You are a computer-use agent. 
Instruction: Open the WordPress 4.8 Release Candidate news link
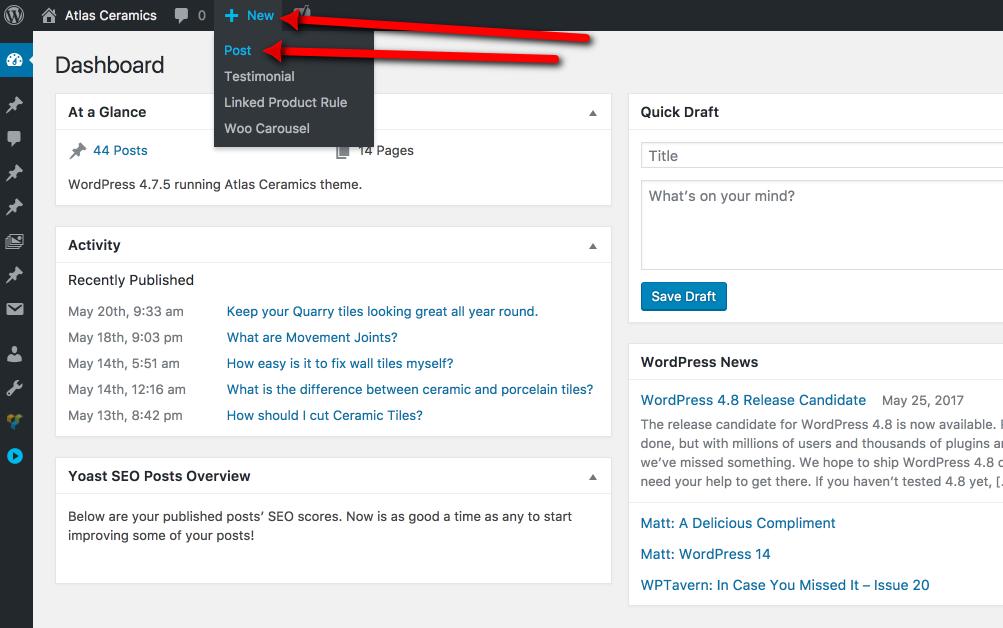[753, 400]
